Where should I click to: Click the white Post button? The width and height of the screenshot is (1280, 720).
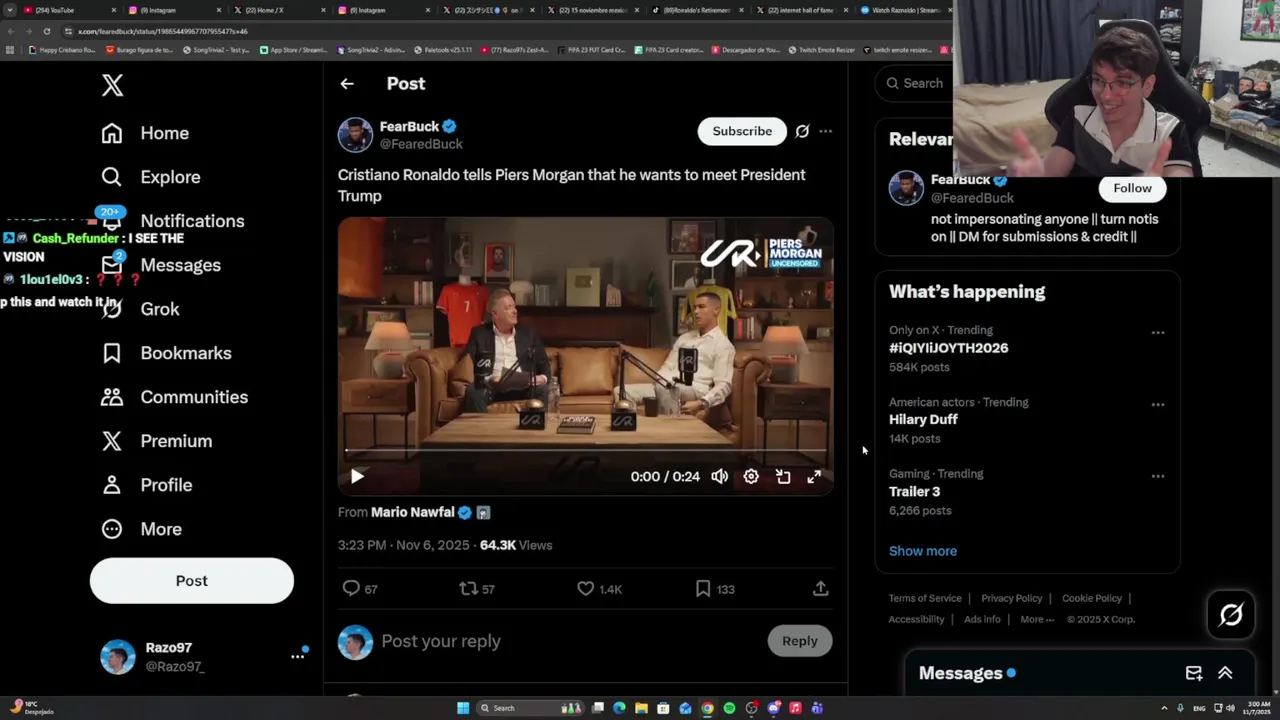tap(192, 581)
